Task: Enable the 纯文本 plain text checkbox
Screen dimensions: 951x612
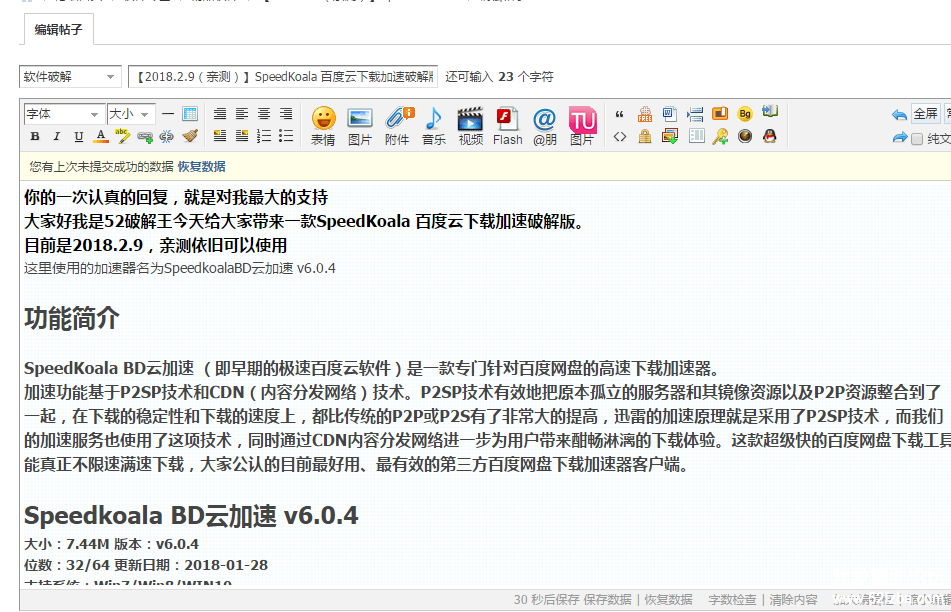Action: 917,139
